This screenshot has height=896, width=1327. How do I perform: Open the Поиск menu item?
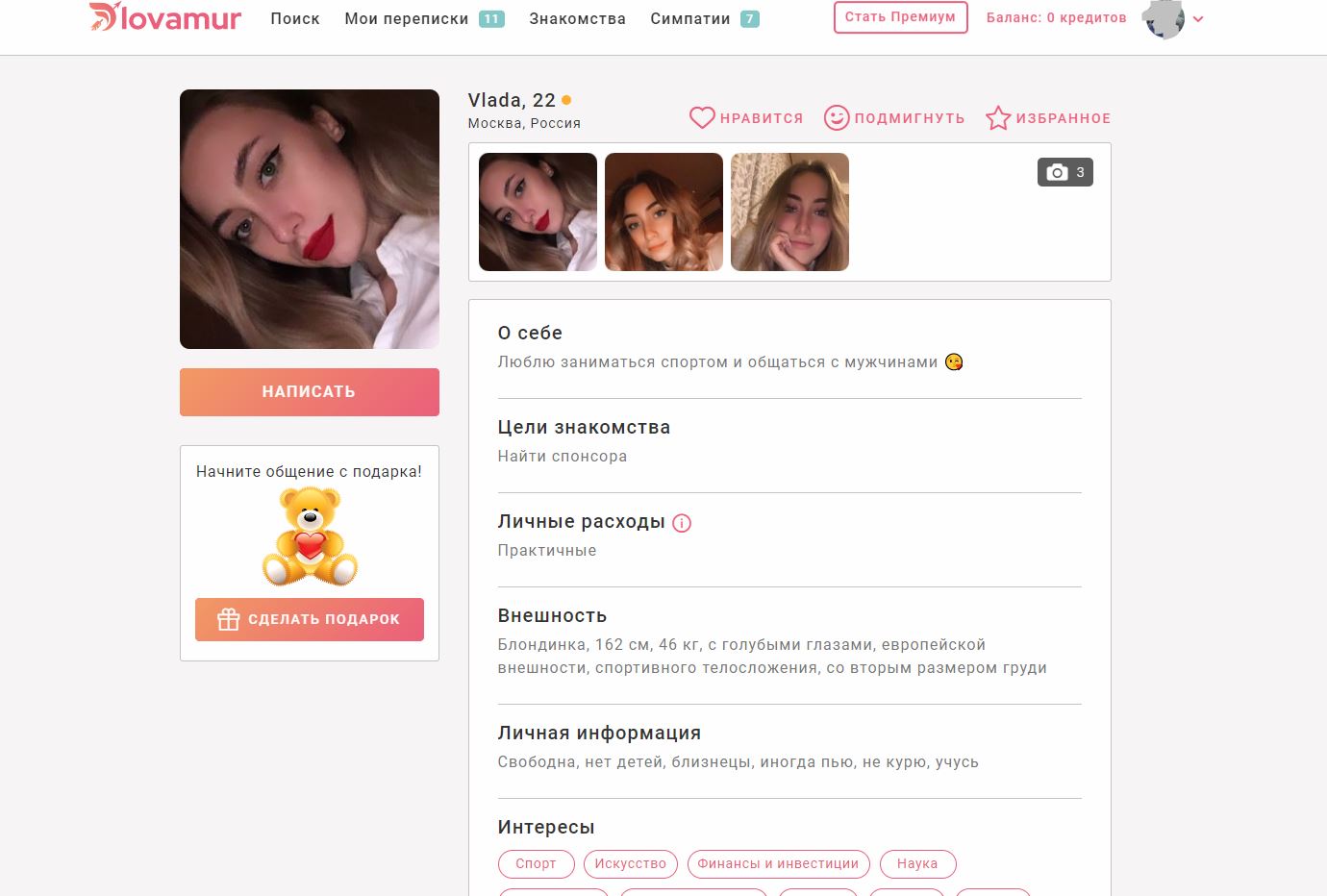[295, 18]
